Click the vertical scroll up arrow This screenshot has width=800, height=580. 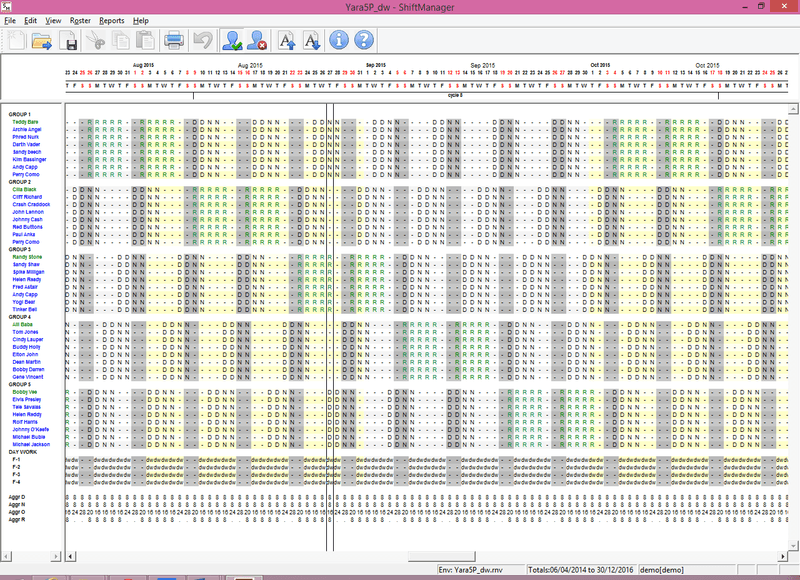(x=793, y=109)
